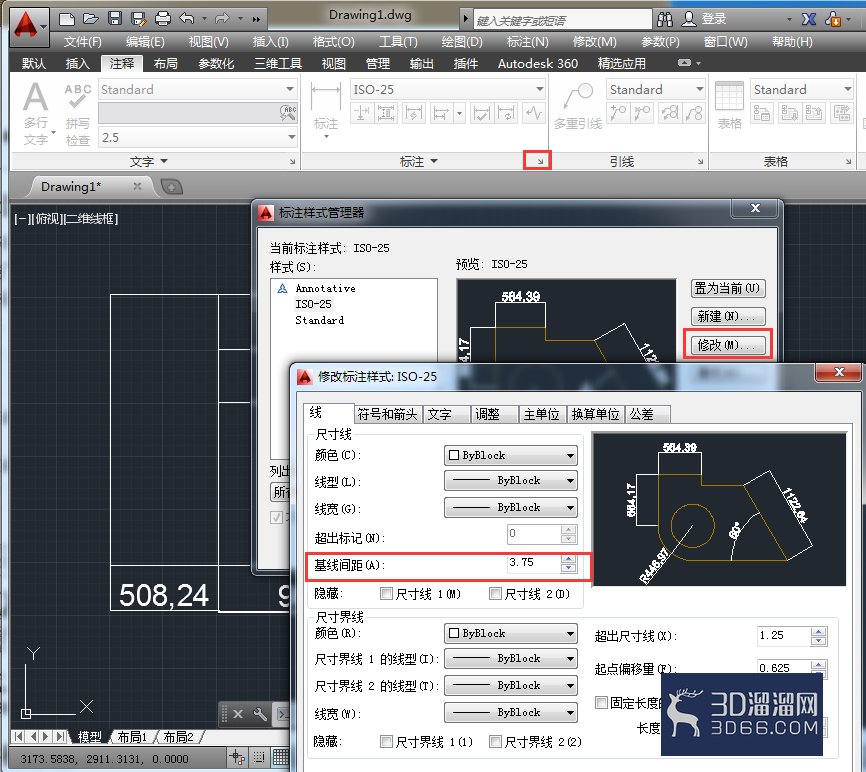Screen dimensions: 866x772
Task: Click the 修改(M)... button
Action: (x=727, y=345)
